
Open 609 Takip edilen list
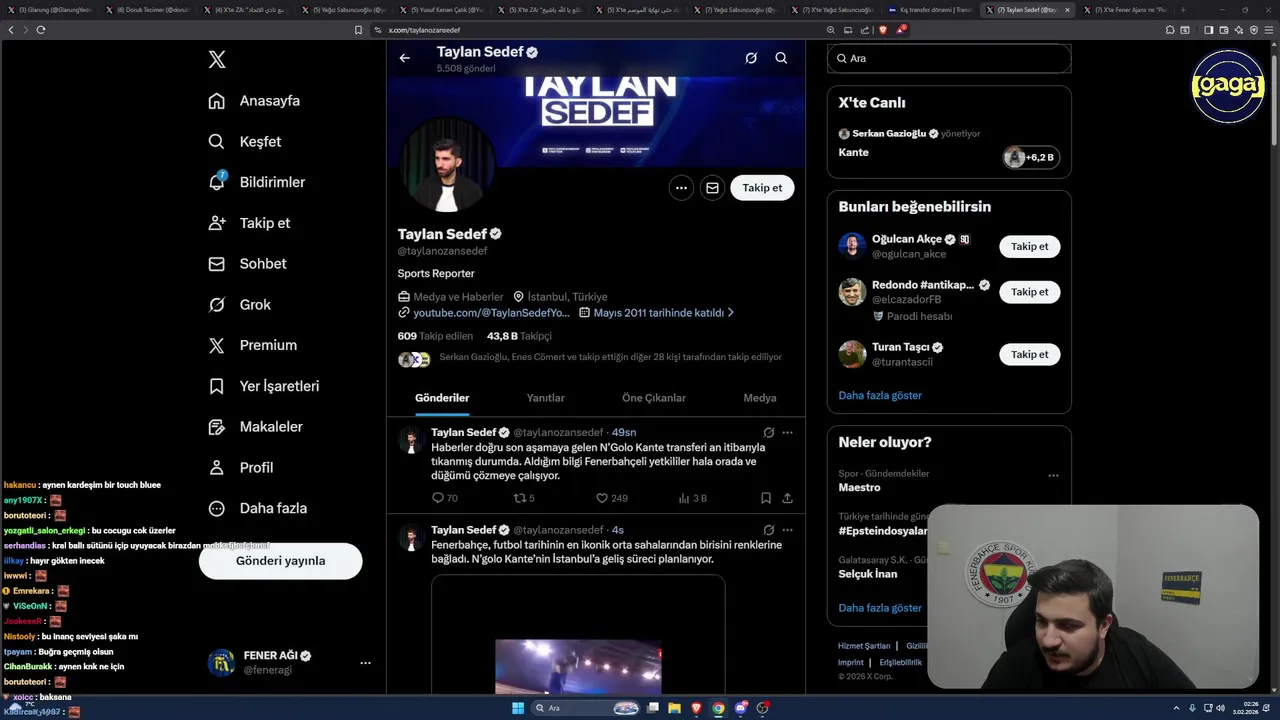tap(435, 336)
